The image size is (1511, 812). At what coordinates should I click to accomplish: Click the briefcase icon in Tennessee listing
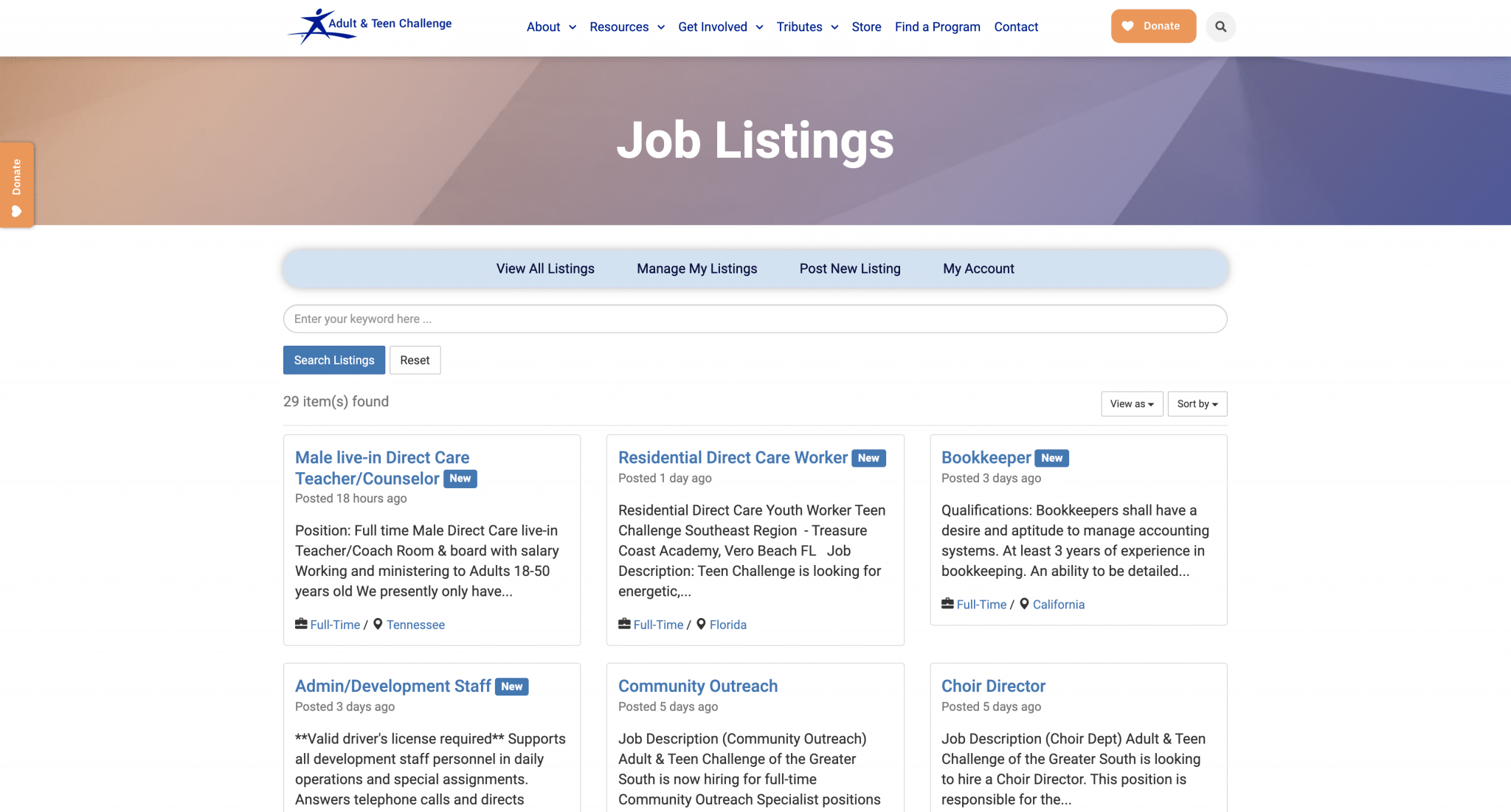(301, 624)
